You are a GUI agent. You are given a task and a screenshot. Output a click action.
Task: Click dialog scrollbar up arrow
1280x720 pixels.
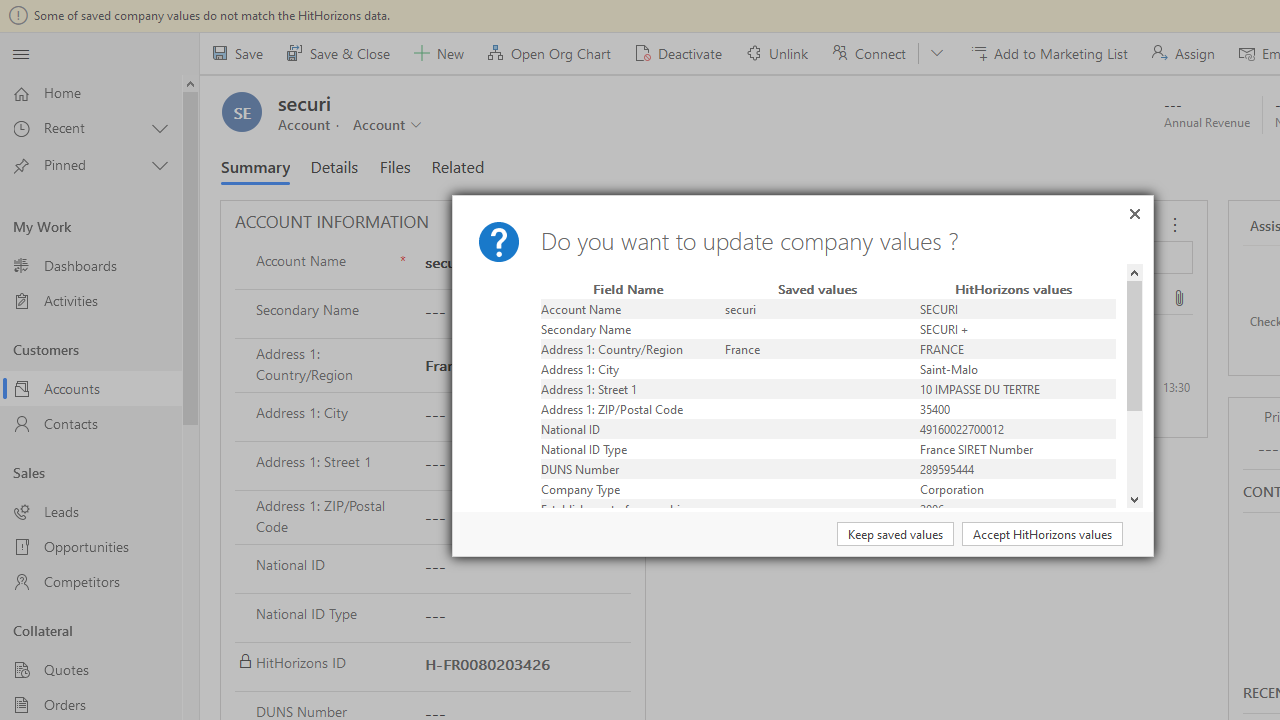(x=1134, y=273)
